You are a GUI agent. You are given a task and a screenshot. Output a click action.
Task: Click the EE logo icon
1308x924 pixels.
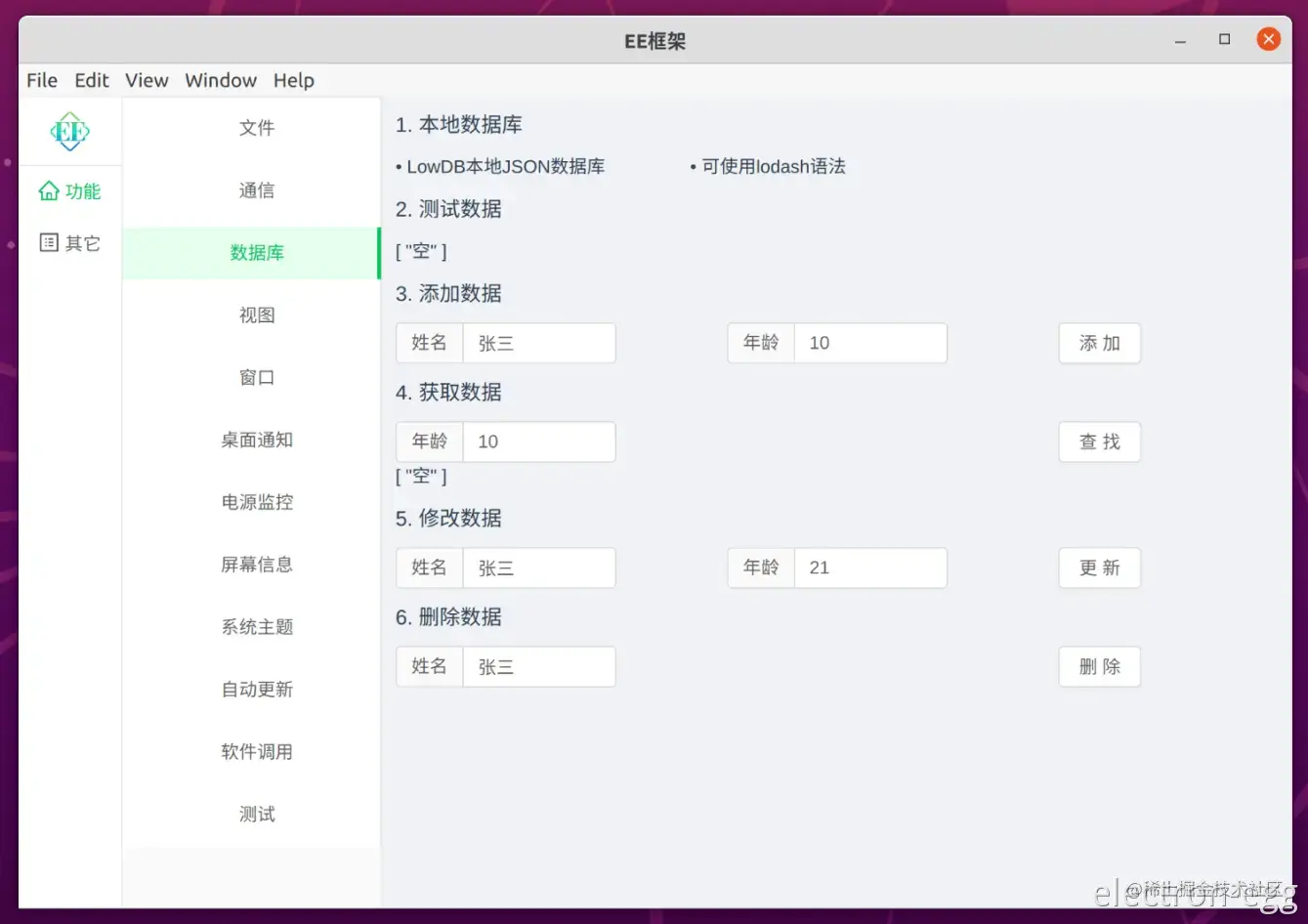point(70,131)
